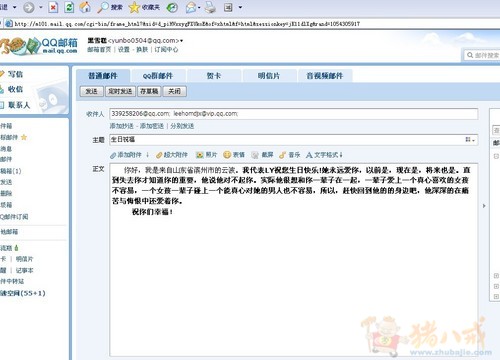This screenshot has height=360, width=500.
Task: Click the 关闭 close button
Action: tap(174, 91)
